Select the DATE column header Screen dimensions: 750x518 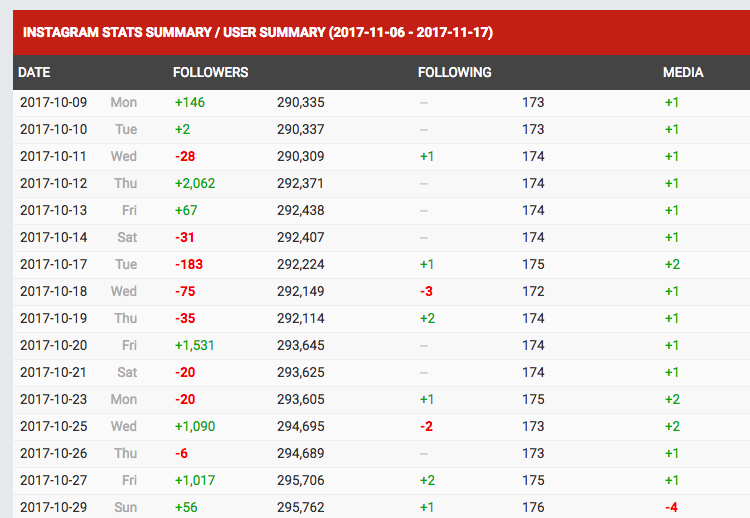34,72
